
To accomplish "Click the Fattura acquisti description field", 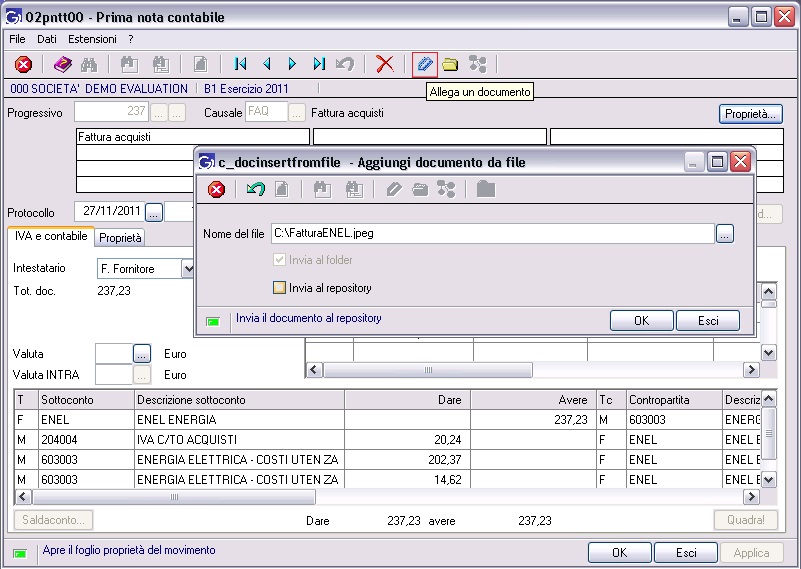I will coord(193,136).
